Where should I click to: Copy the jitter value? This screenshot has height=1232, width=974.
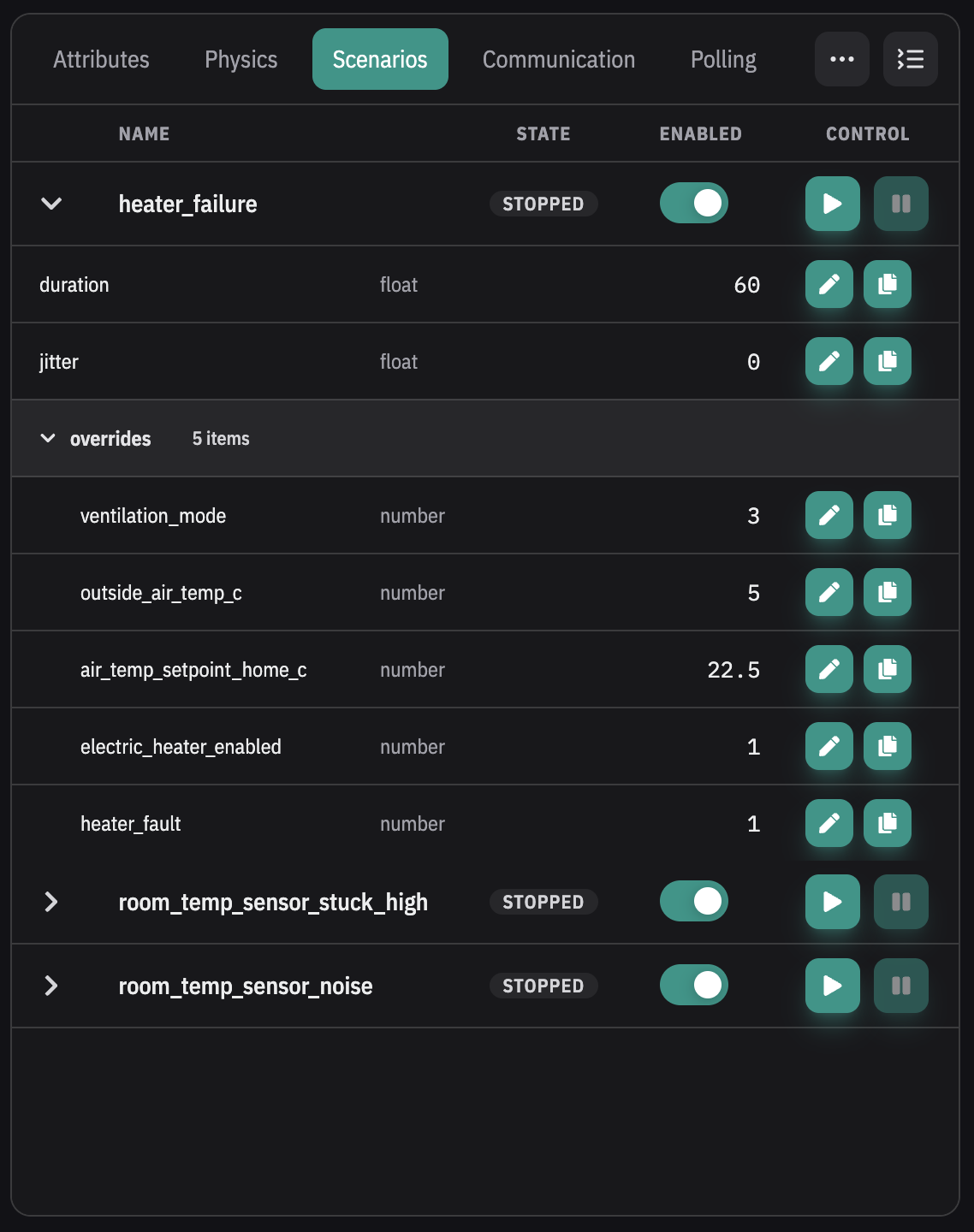point(887,361)
